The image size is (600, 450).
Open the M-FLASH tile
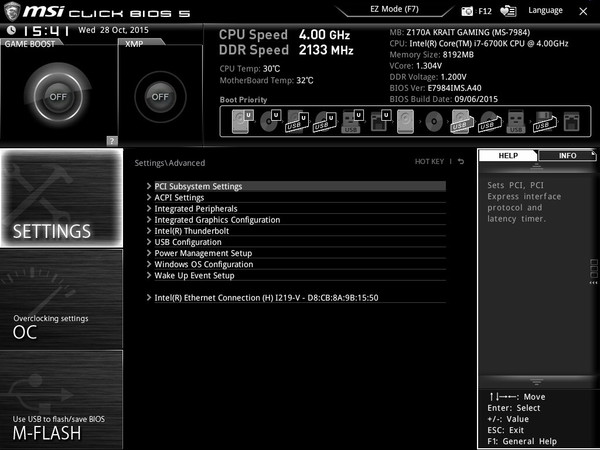pyautogui.click(x=62, y=399)
